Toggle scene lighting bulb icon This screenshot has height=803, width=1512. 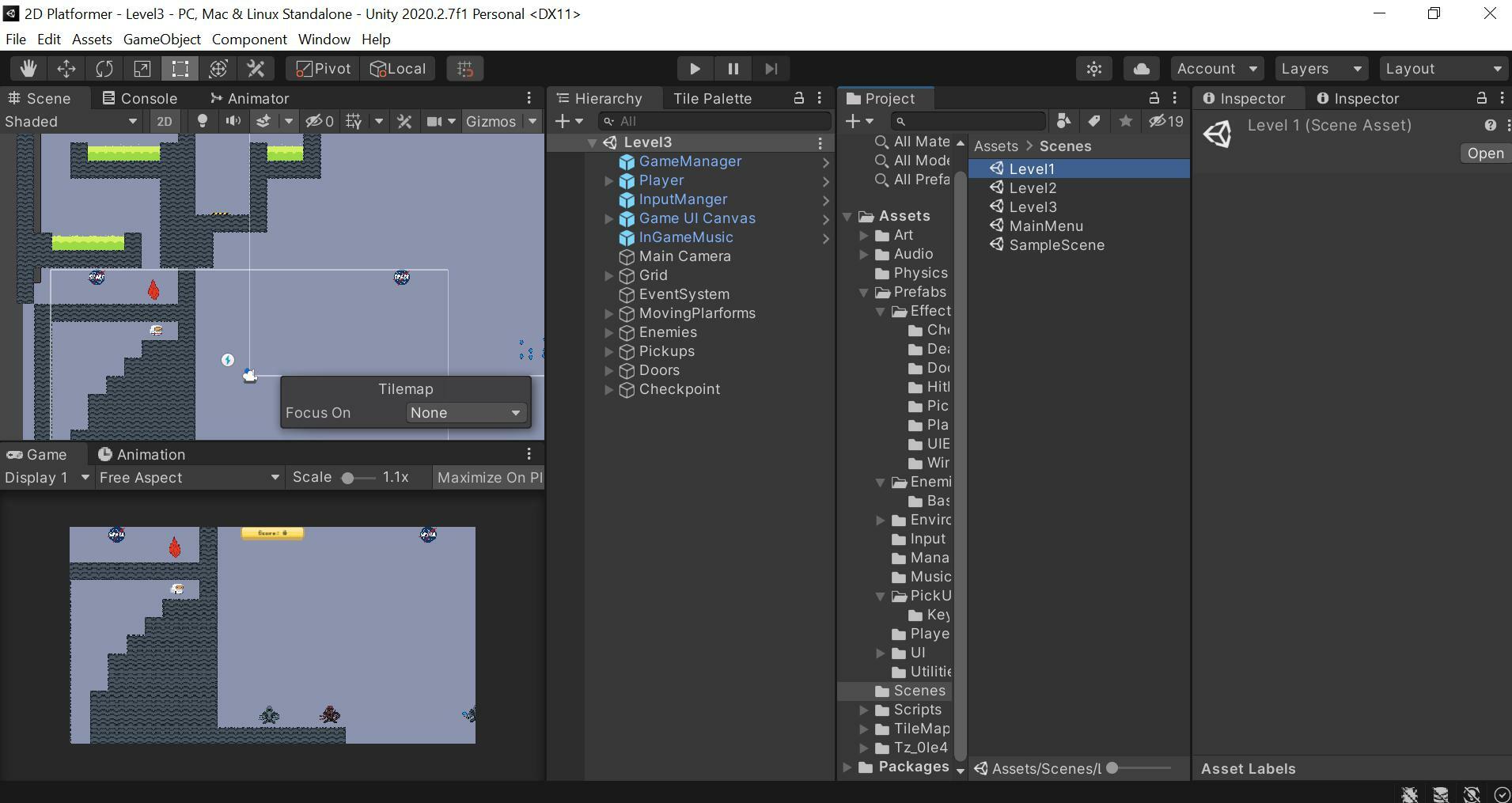[203, 122]
